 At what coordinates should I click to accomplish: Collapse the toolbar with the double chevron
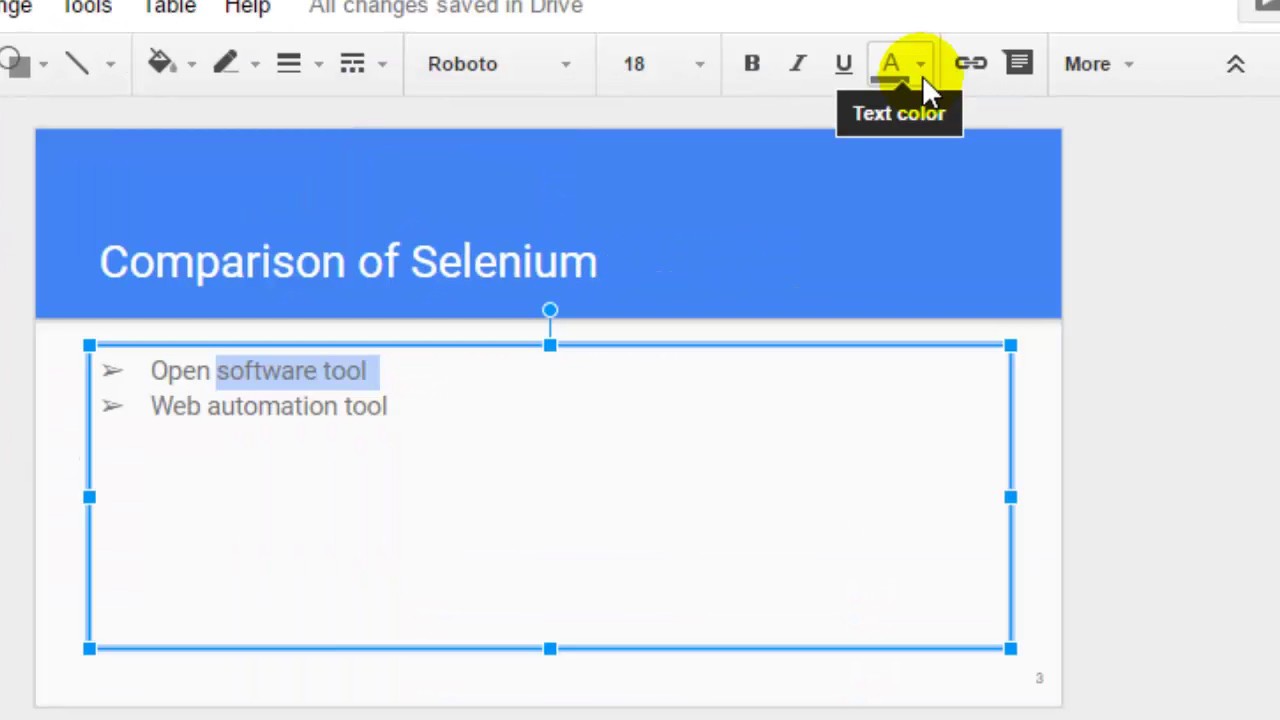tap(1236, 63)
